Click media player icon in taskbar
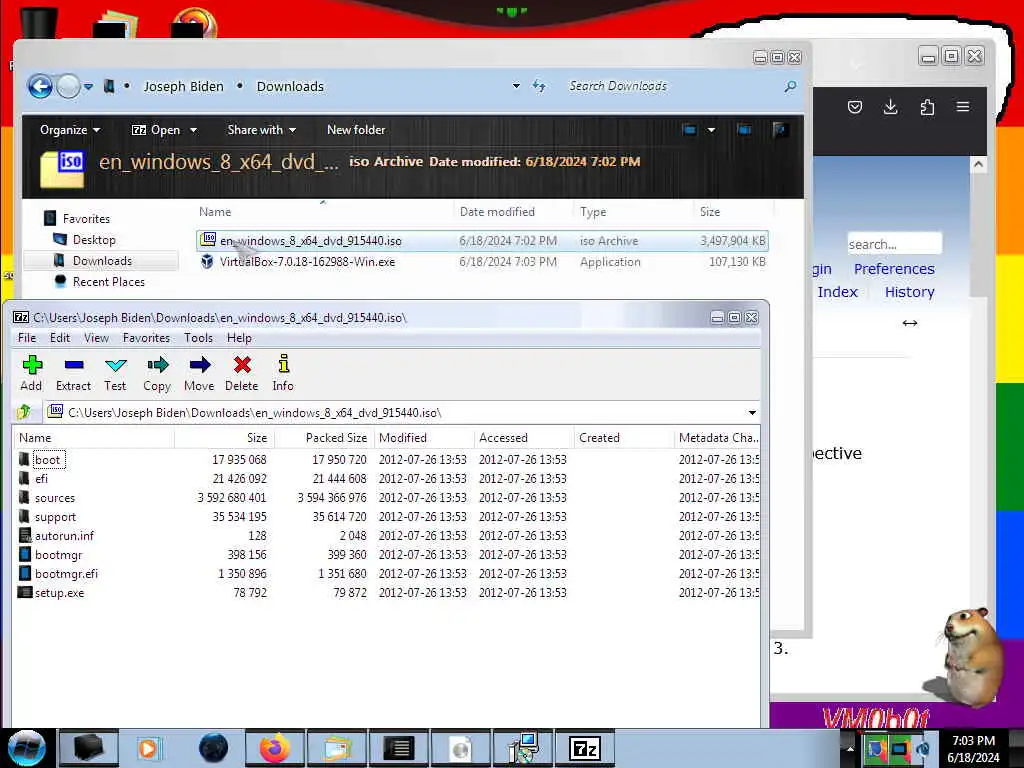This screenshot has height=768, width=1024. 149,748
